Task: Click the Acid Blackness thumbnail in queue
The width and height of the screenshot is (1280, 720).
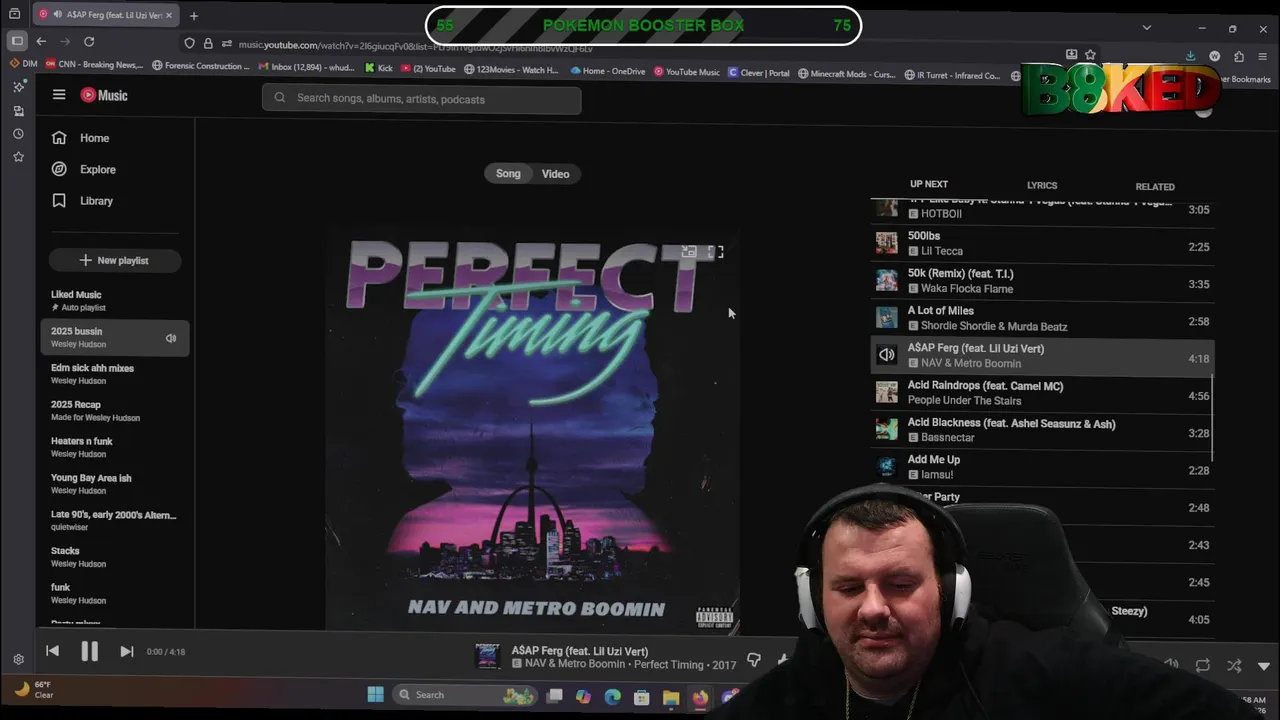Action: [887, 430]
